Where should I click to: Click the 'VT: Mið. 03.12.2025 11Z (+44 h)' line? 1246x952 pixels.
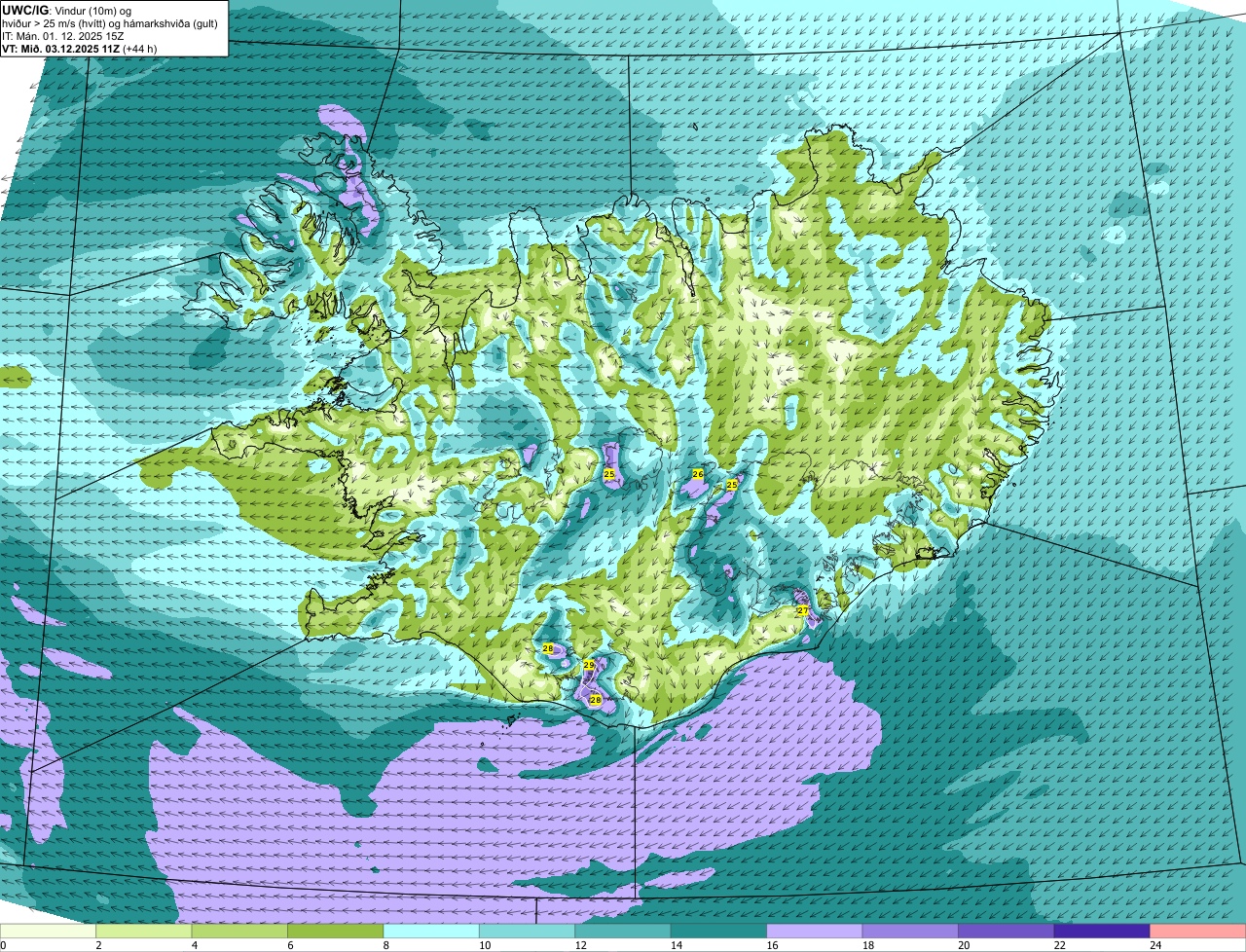(x=81, y=49)
